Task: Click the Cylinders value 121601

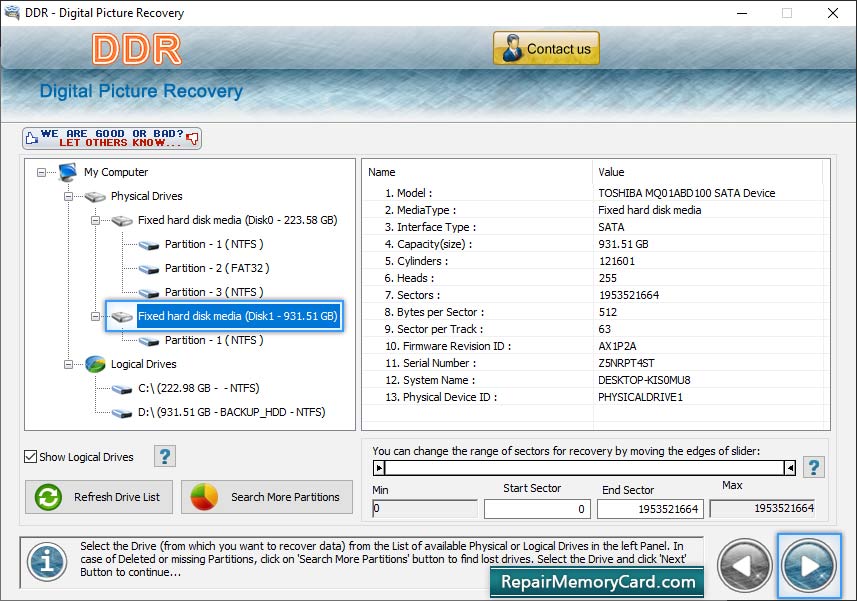Action: click(617, 261)
